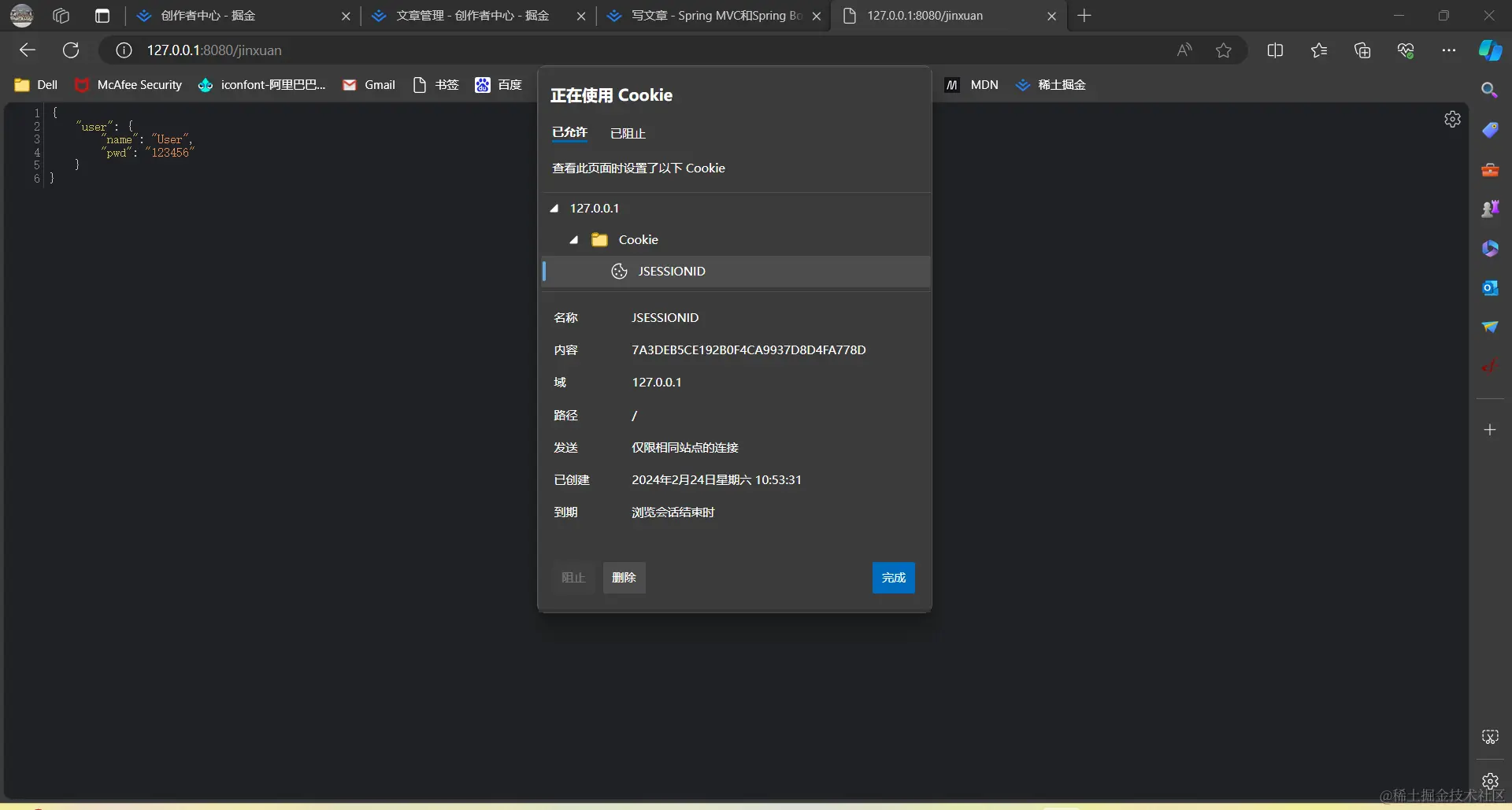The width and height of the screenshot is (1512, 810).
Task: Open browser essentials heart icon
Action: click(x=1406, y=50)
